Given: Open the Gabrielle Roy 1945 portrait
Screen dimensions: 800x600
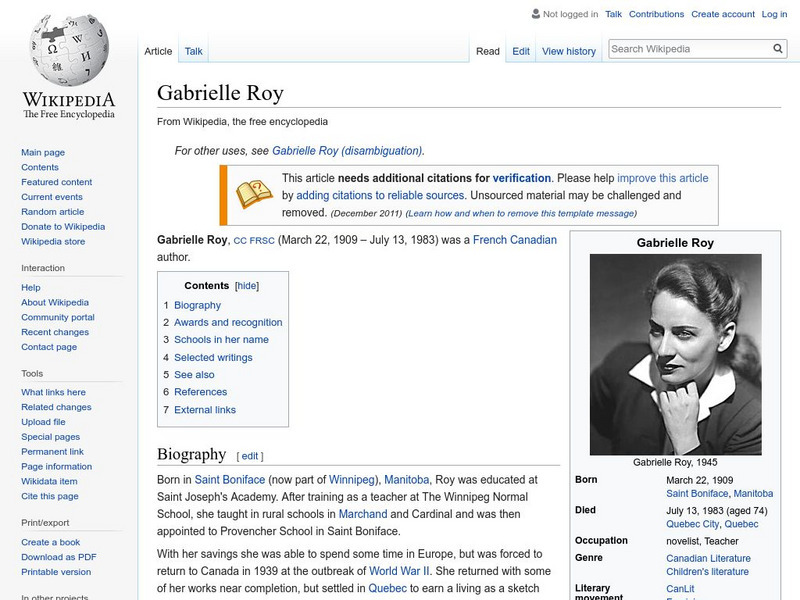Looking at the screenshot, I should tap(676, 354).
